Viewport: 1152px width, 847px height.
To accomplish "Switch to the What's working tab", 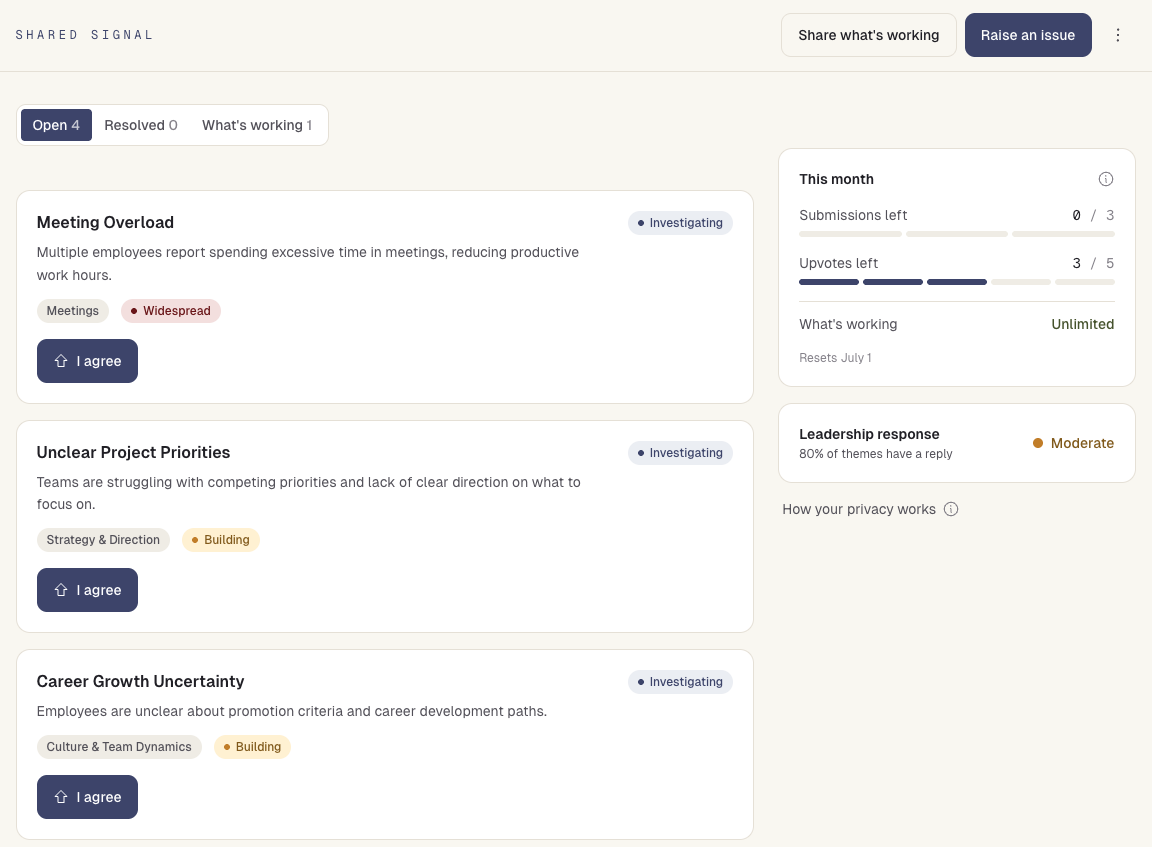I will pyautogui.click(x=257, y=125).
